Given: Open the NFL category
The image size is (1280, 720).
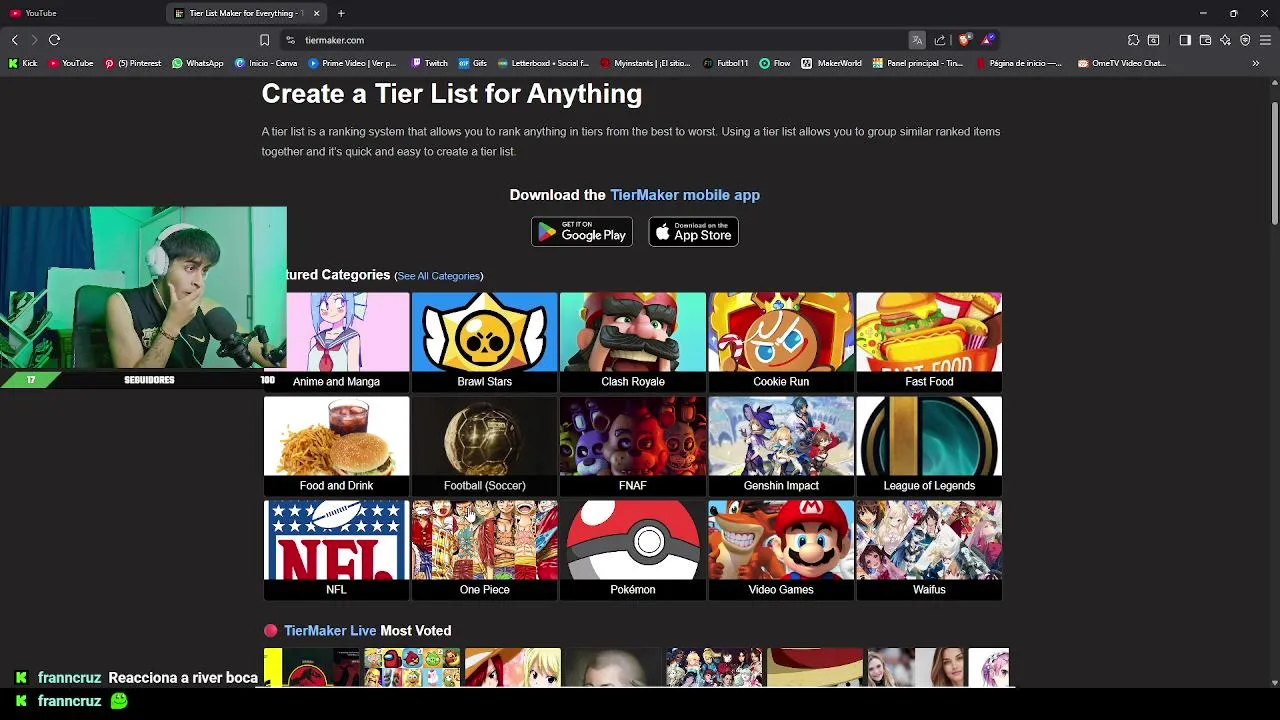Looking at the screenshot, I should point(336,550).
